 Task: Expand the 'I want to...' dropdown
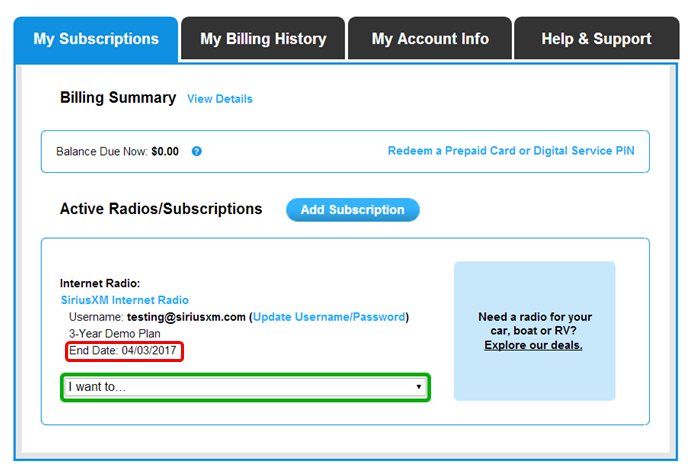point(245,386)
